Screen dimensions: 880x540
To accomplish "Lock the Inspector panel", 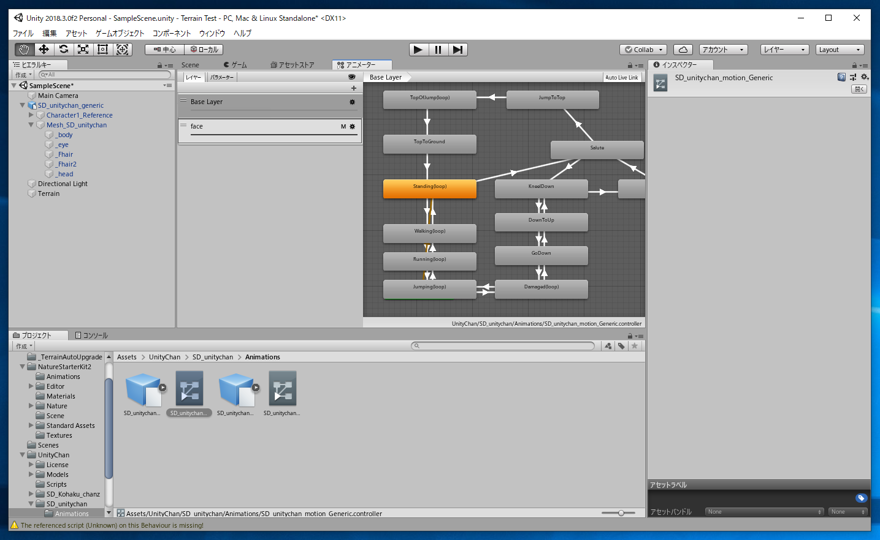I will click(855, 65).
